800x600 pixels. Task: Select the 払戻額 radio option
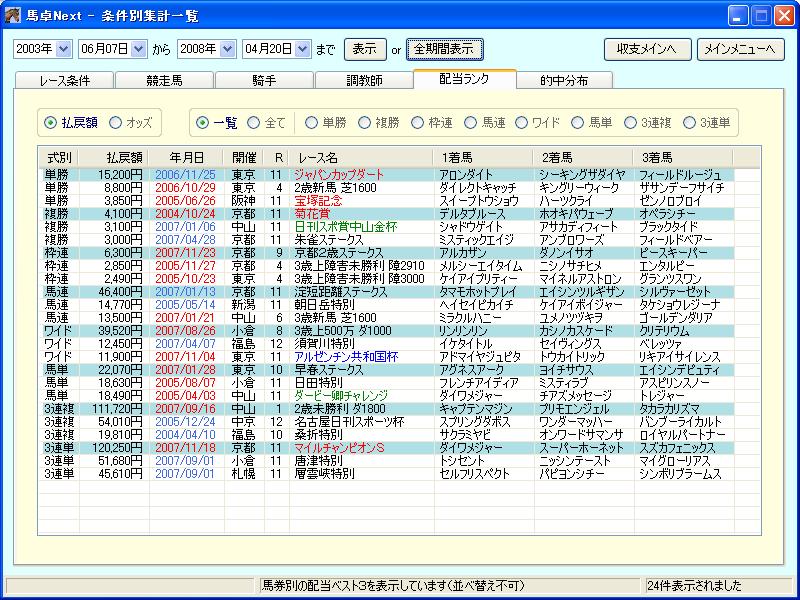50,122
